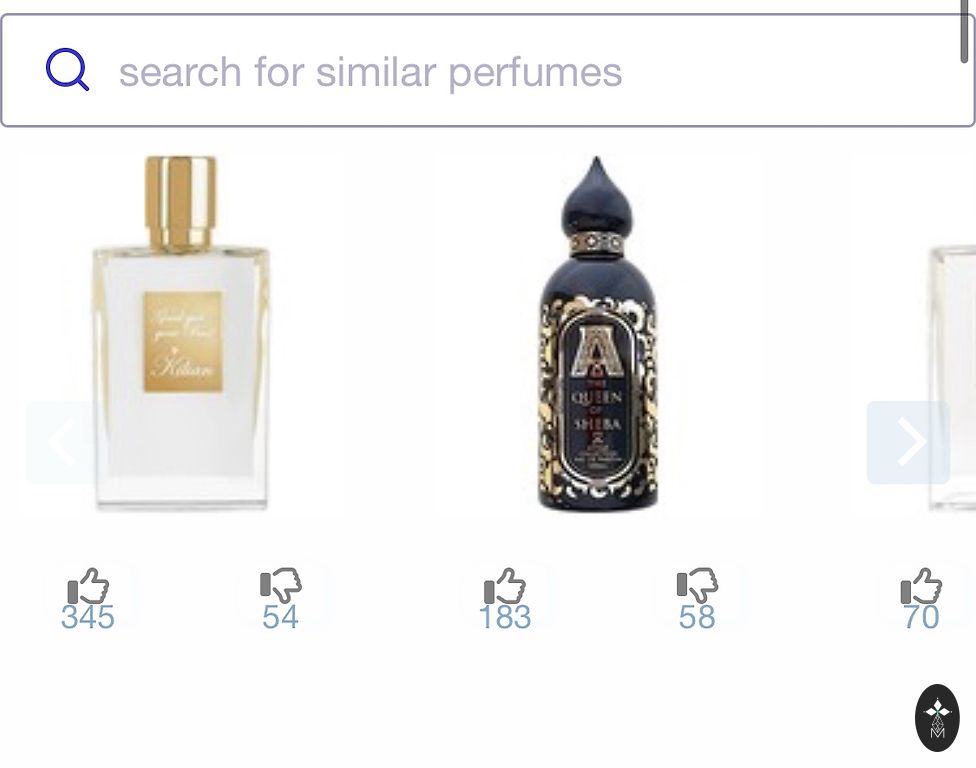Dislike the Kilian perfume thumbs down

click(x=281, y=586)
